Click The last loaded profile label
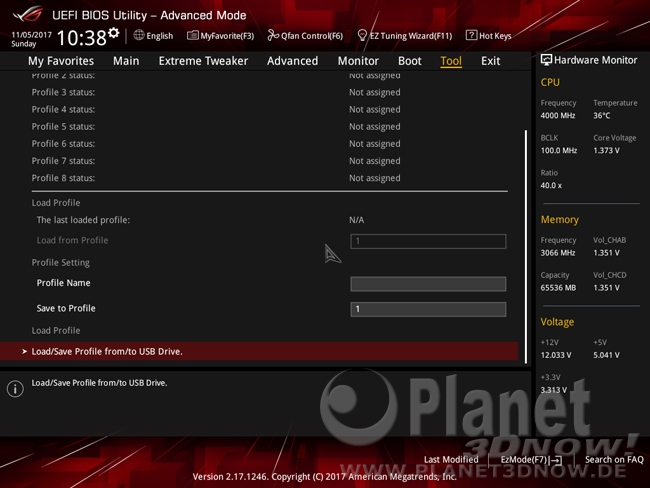 pyautogui.click(x=83, y=220)
